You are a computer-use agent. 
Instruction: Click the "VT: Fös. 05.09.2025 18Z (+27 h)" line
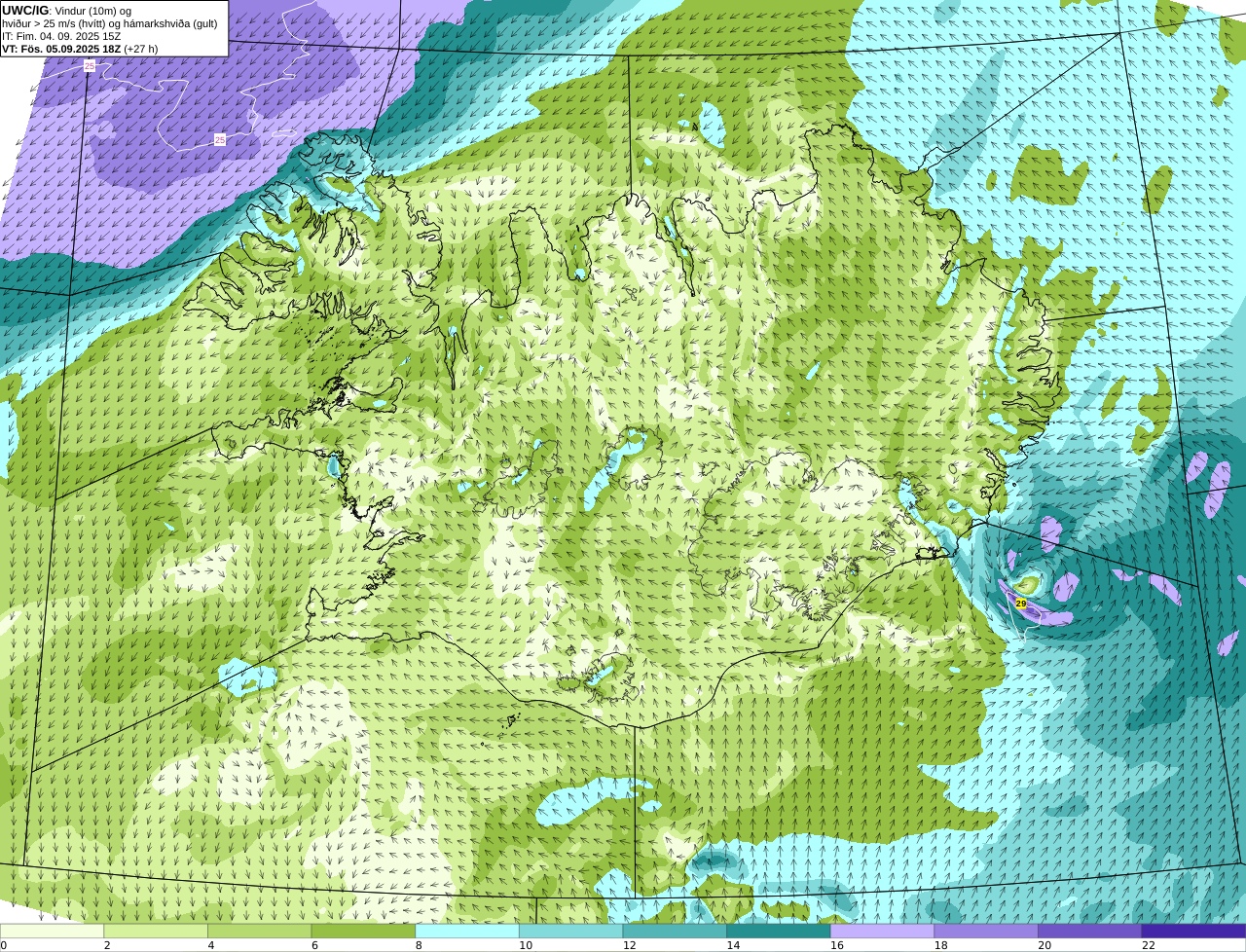pos(80,49)
